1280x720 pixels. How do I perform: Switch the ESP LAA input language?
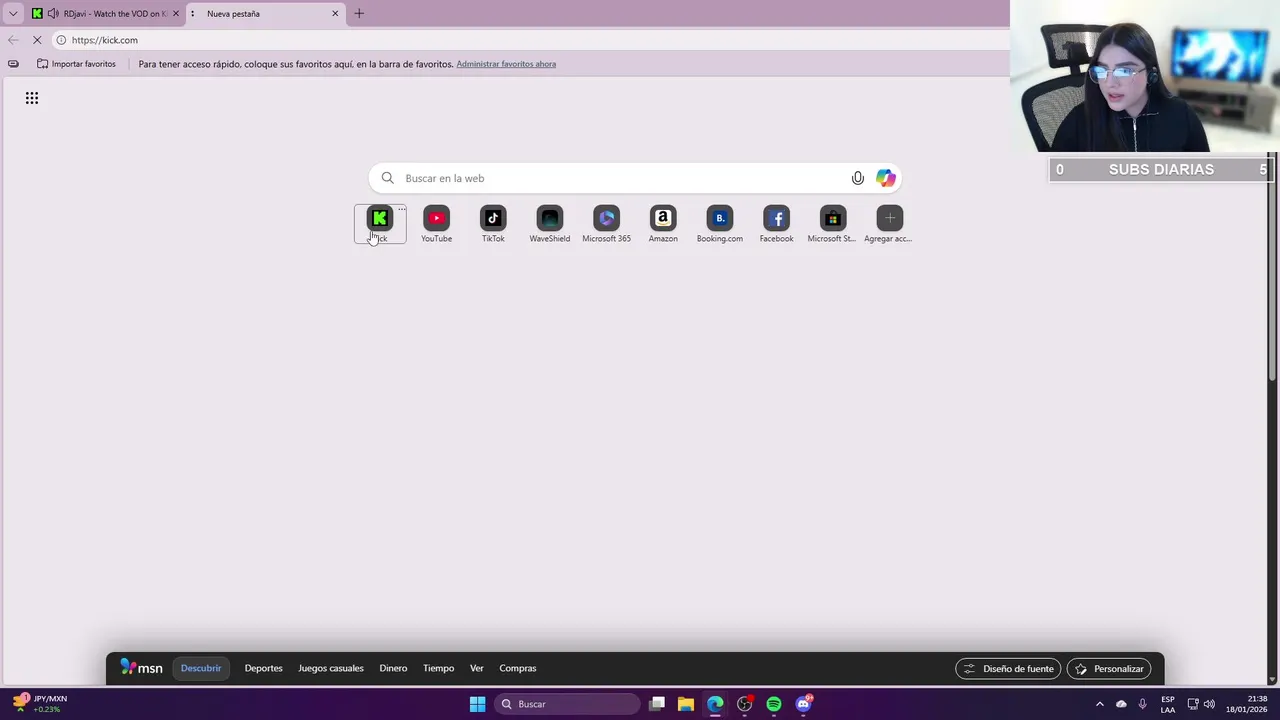[1168, 704]
